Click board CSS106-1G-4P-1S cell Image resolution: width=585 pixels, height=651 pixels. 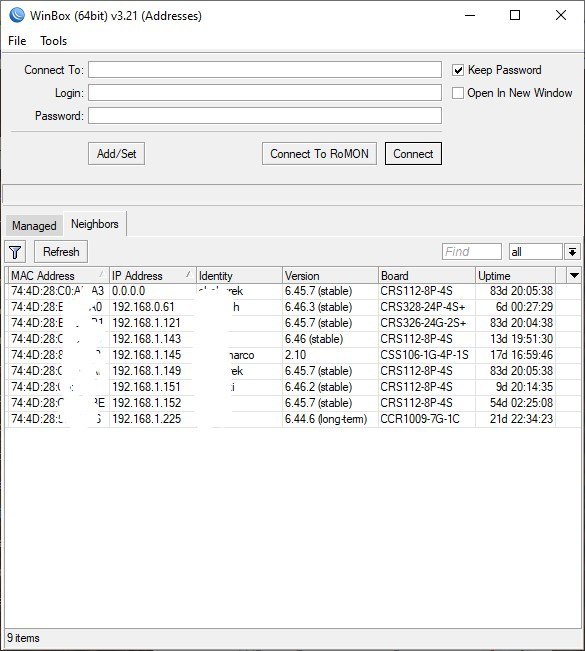click(424, 355)
